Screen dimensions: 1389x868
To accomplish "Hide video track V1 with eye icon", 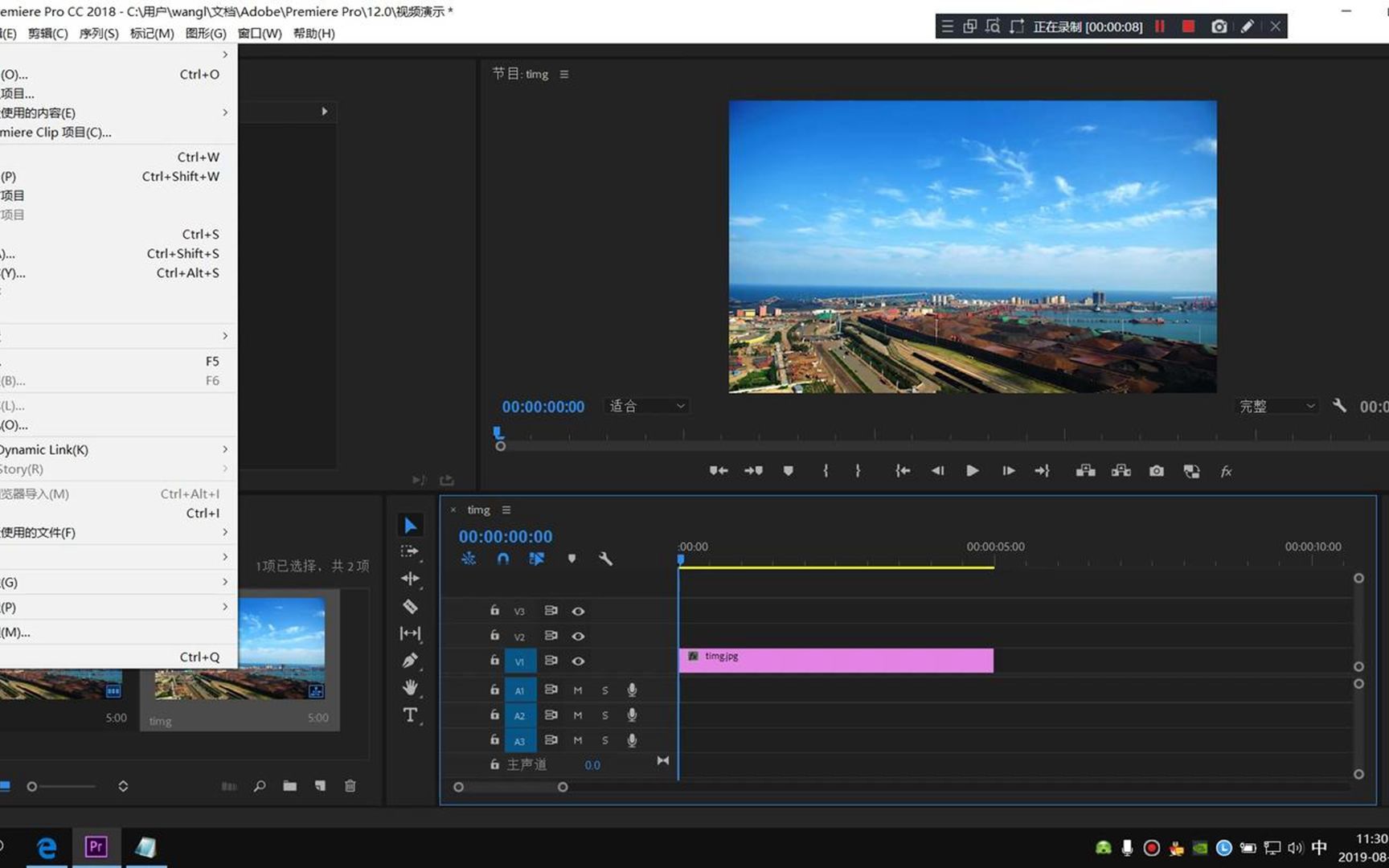I will coord(578,661).
